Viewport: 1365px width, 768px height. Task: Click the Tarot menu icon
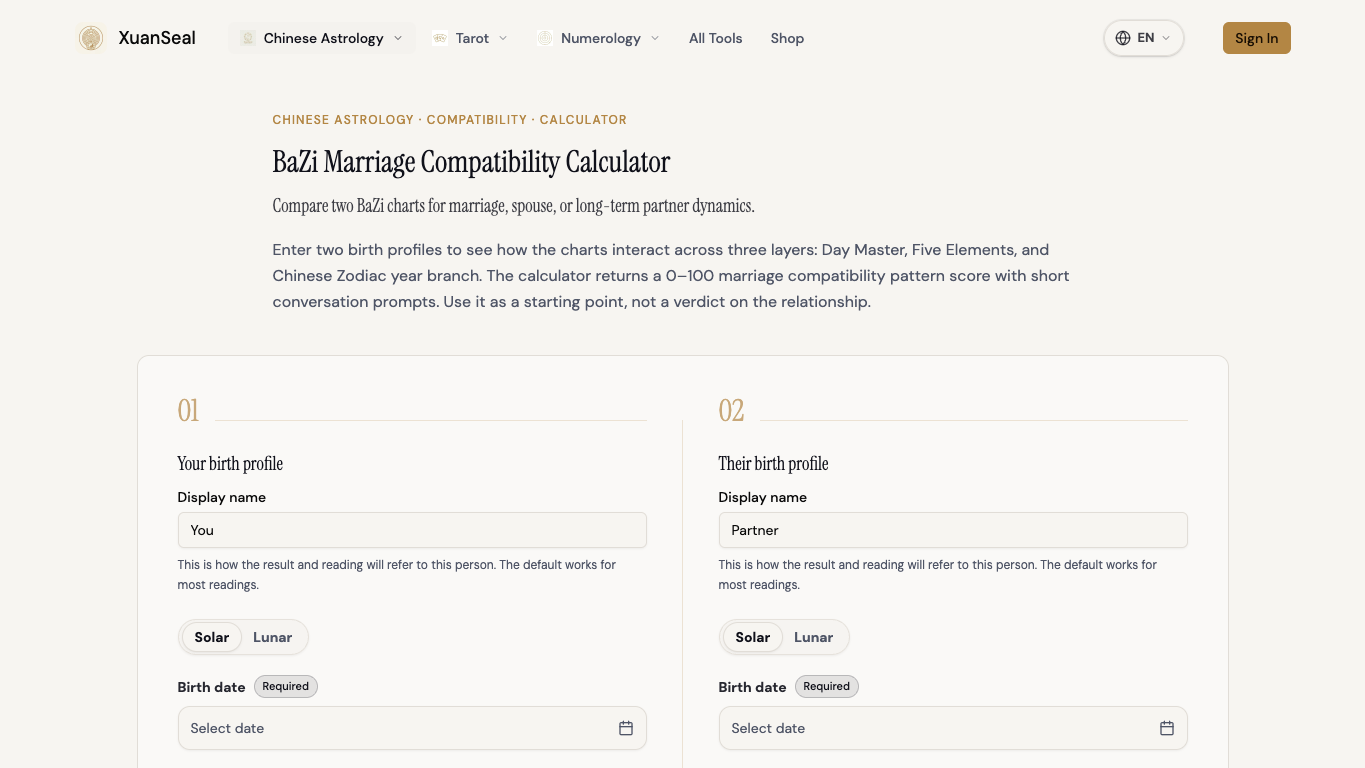tap(439, 38)
